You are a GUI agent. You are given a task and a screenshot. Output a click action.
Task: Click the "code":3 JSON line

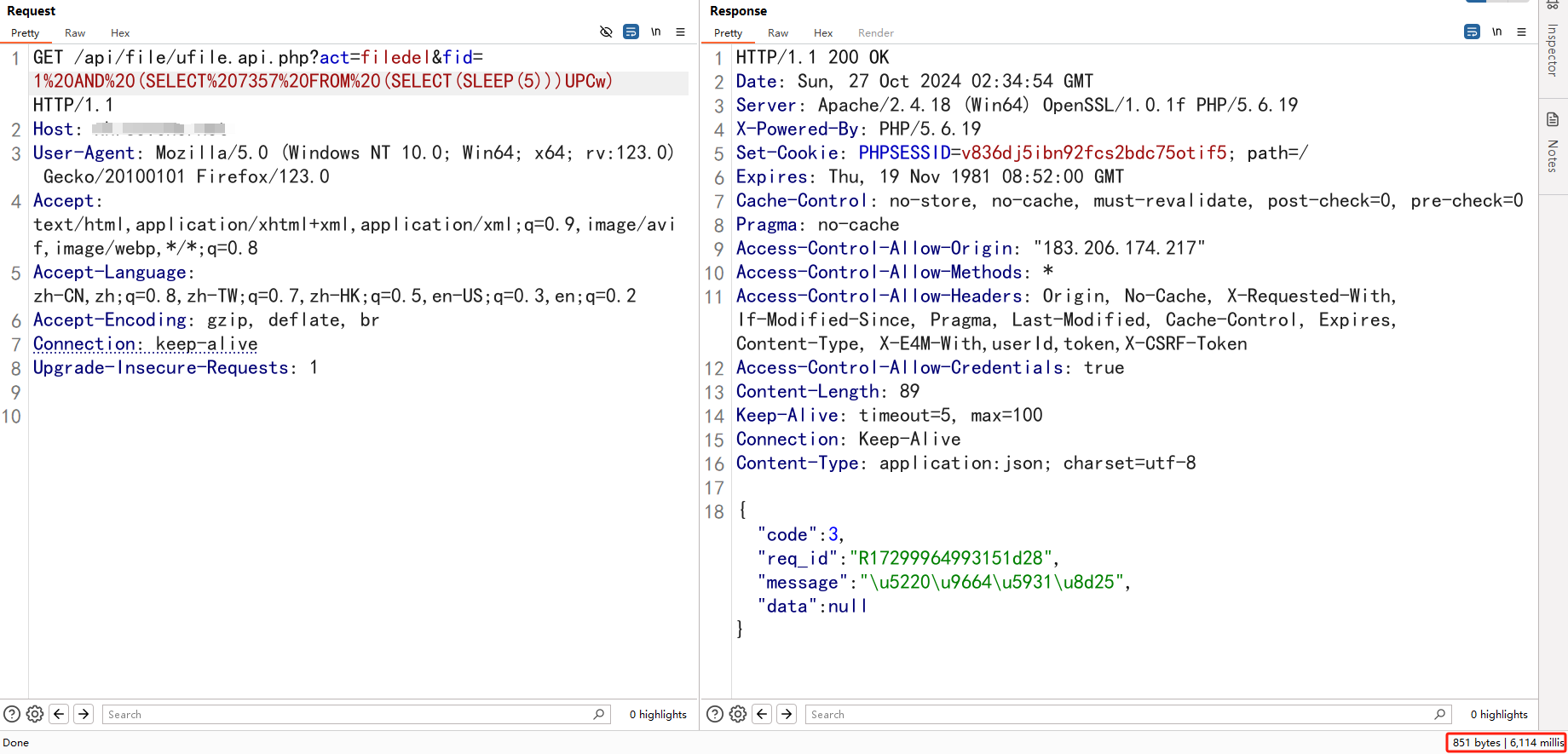pyautogui.click(x=799, y=534)
